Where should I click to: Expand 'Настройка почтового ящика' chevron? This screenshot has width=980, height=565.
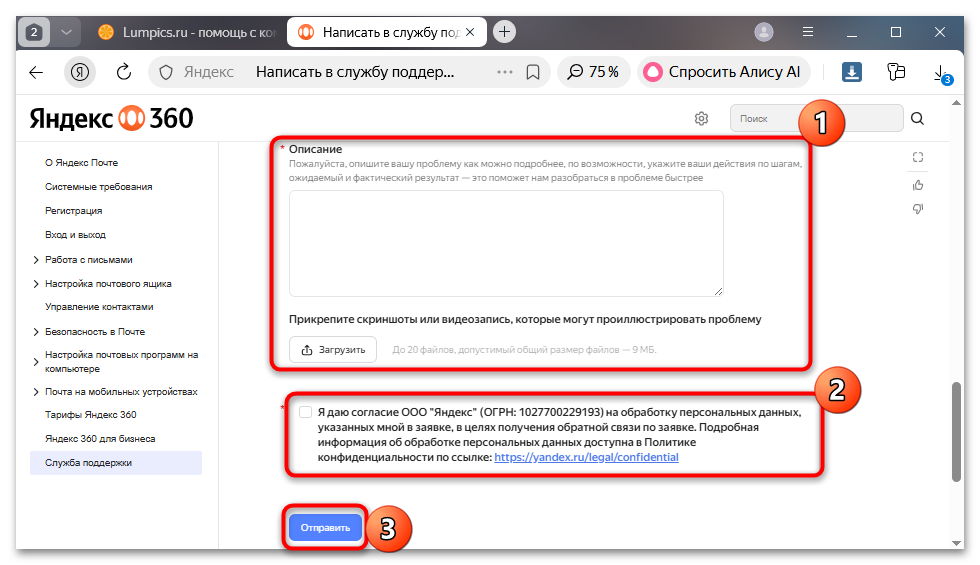coord(36,284)
